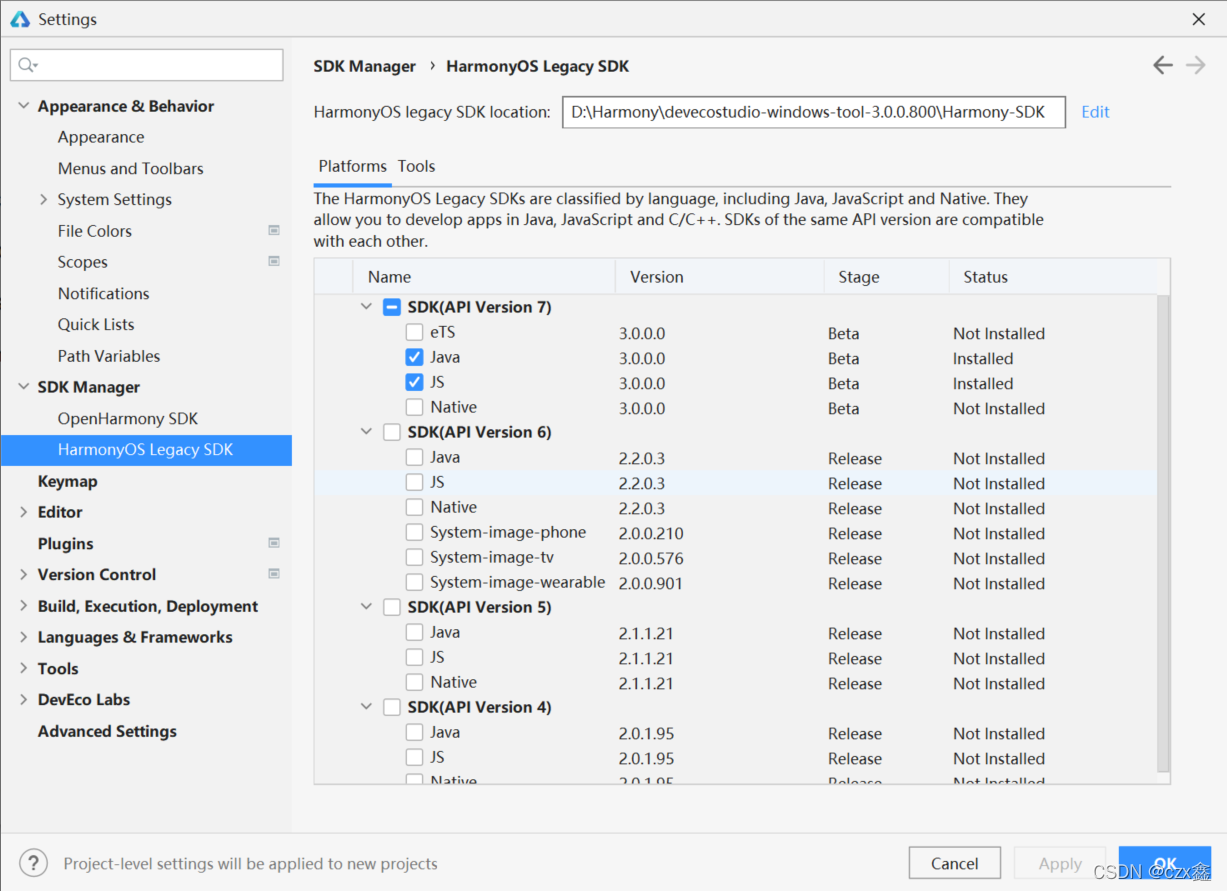Image resolution: width=1227 pixels, height=891 pixels.
Task: Select HarmonyOS Legacy SDK page
Action: coord(146,450)
